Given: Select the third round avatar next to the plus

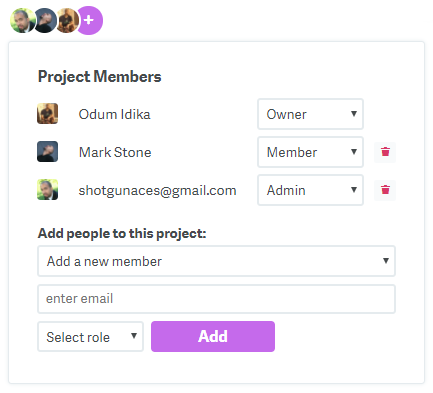Looking at the screenshot, I should click(x=67, y=20).
